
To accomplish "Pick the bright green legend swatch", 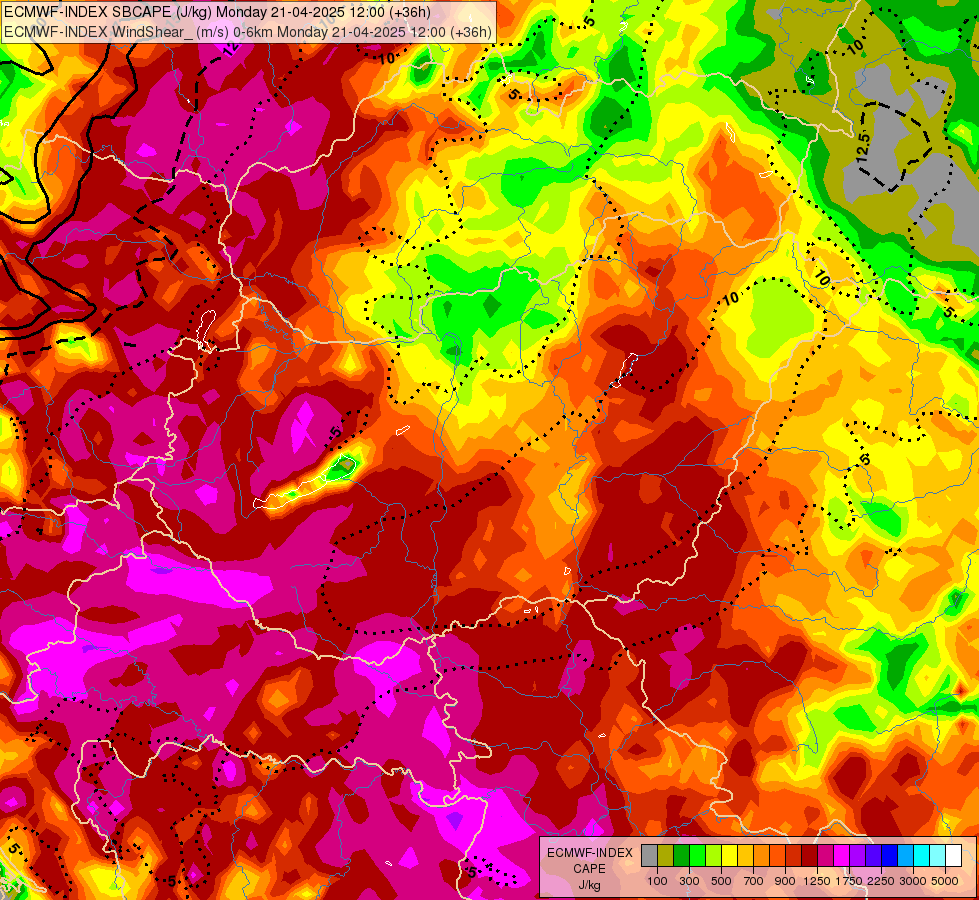I will (697, 855).
